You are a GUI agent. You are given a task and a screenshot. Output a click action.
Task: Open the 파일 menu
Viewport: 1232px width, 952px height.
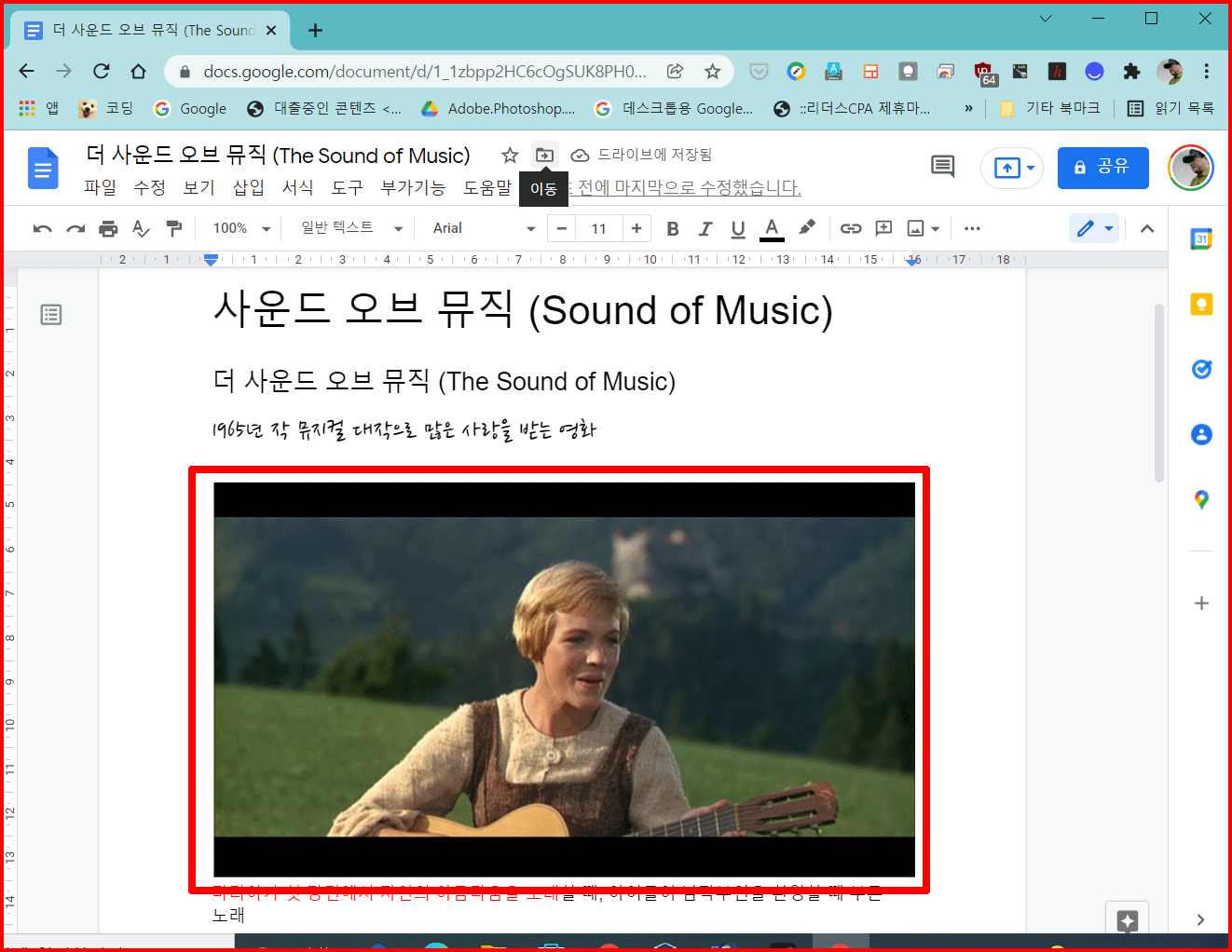tap(101, 187)
